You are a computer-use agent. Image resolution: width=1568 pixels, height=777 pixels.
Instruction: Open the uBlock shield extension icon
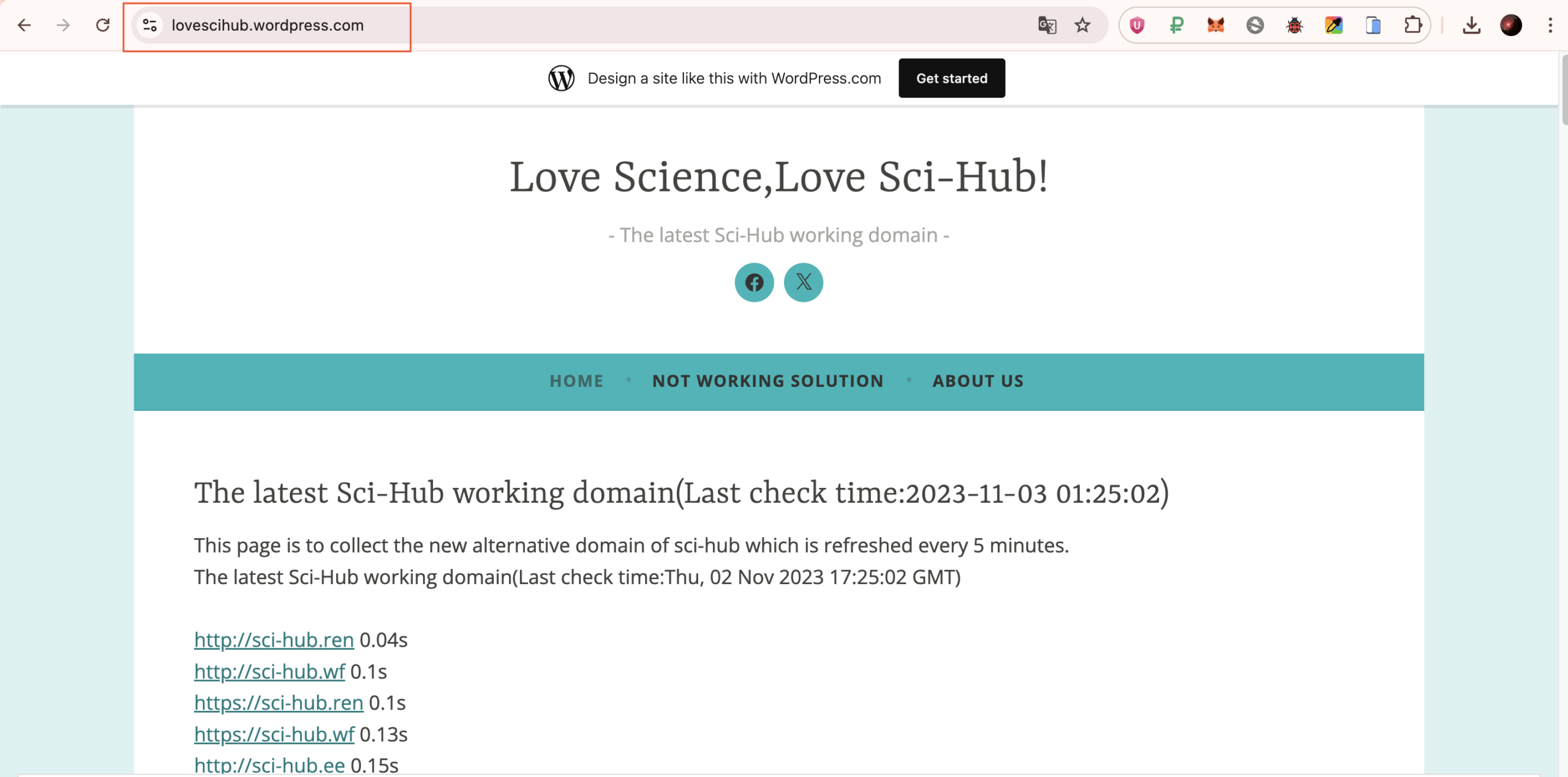pos(1137,25)
